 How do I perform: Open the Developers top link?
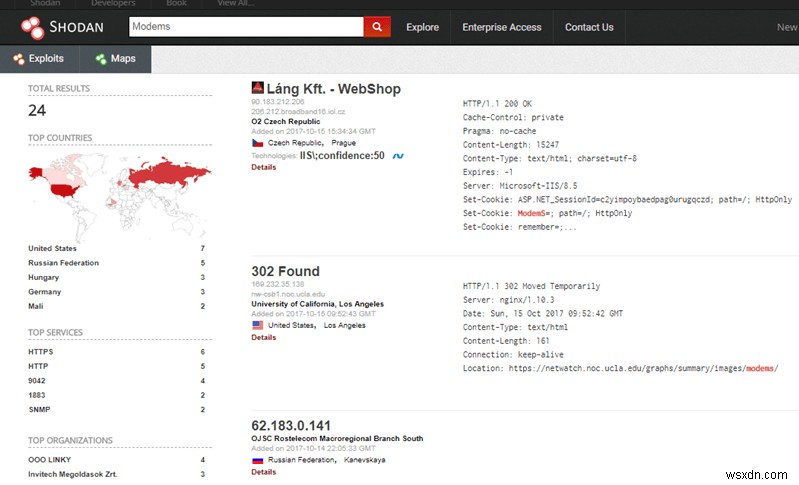coord(113,3)
